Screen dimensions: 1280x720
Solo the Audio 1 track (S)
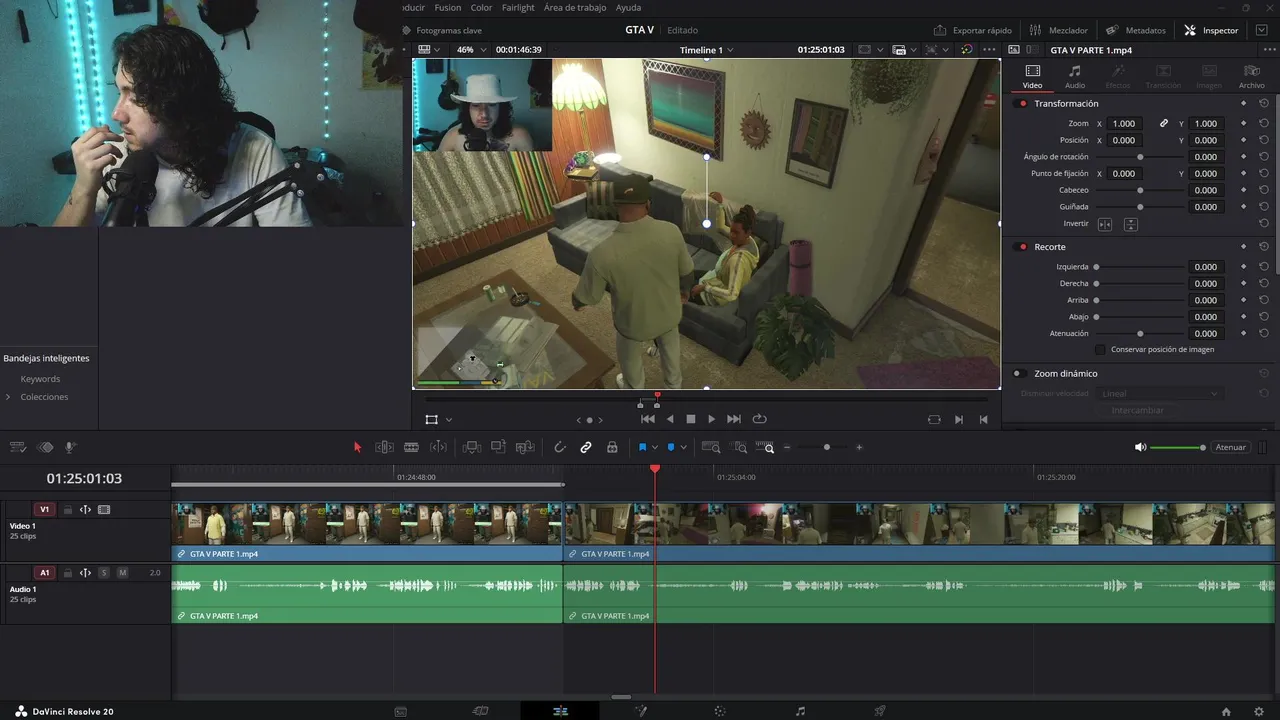(104, 573)
